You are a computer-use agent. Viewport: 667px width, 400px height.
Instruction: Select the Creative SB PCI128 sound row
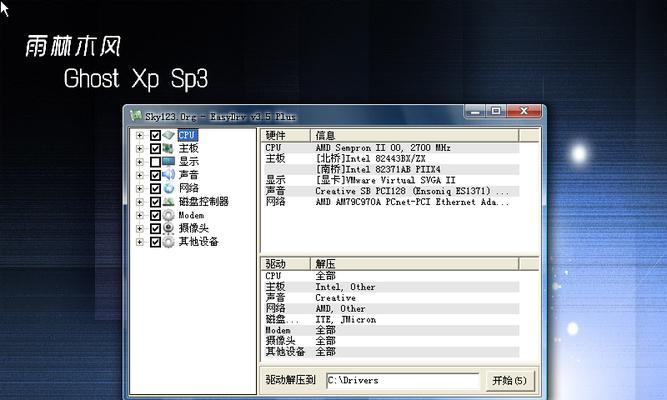tap(390, 191)
